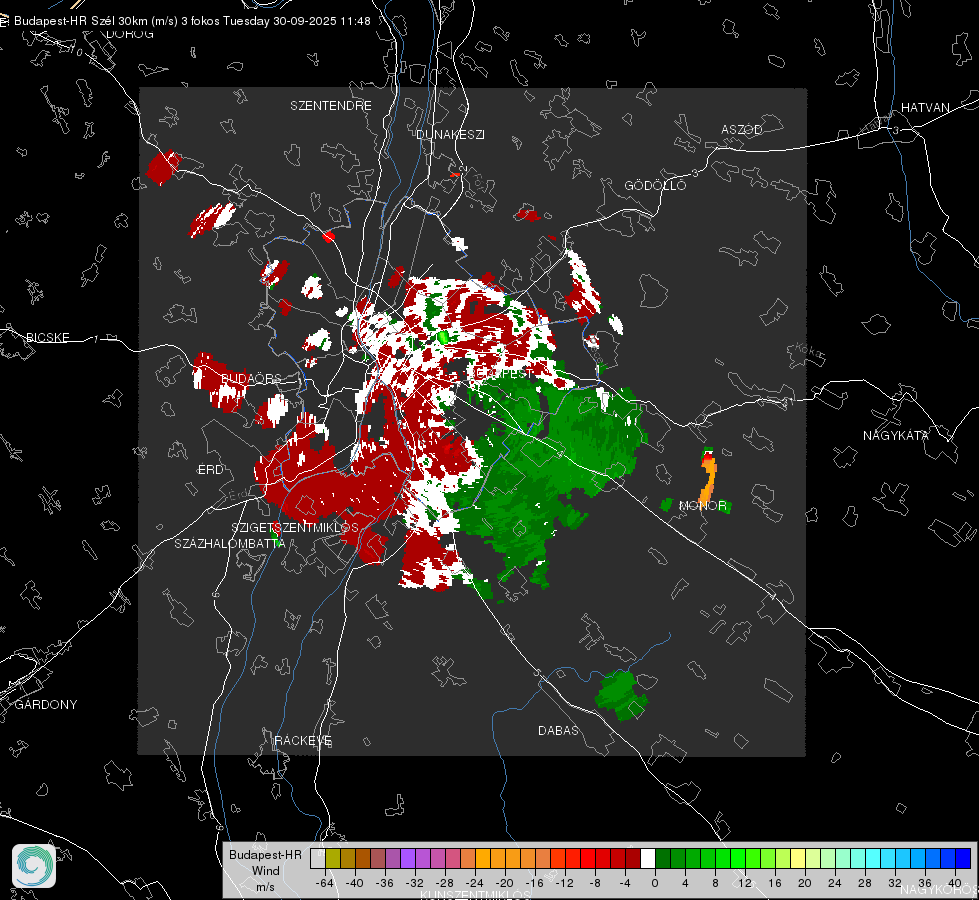The width and height of the screenshot is (979, 900).
Task: Click the NAGYKÁTA city label
Action: coord(896,435)
